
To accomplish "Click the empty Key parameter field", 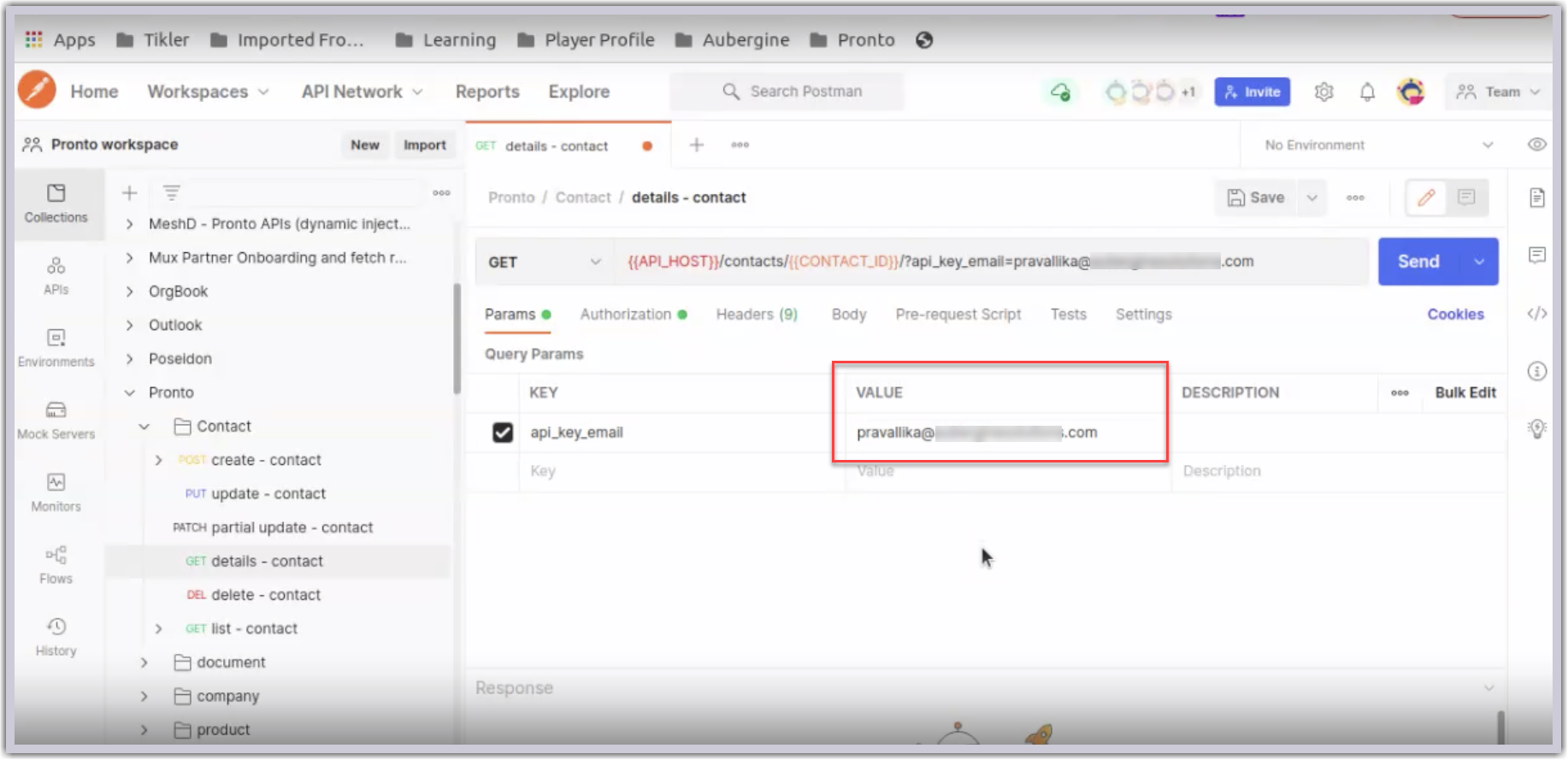I will point(682,471).
